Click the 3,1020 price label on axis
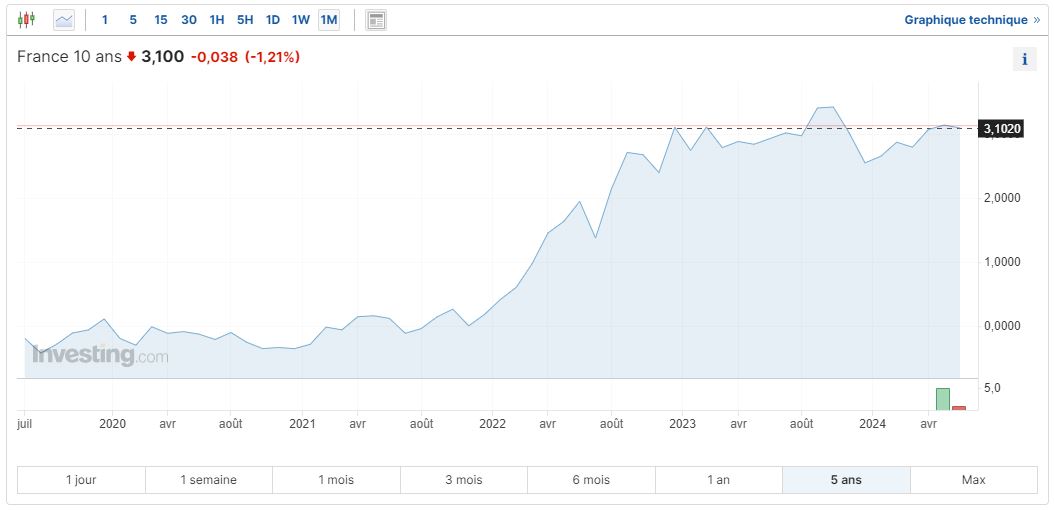The width and height of the screenshot is (1054, 511). click(x=1002, y=129)
